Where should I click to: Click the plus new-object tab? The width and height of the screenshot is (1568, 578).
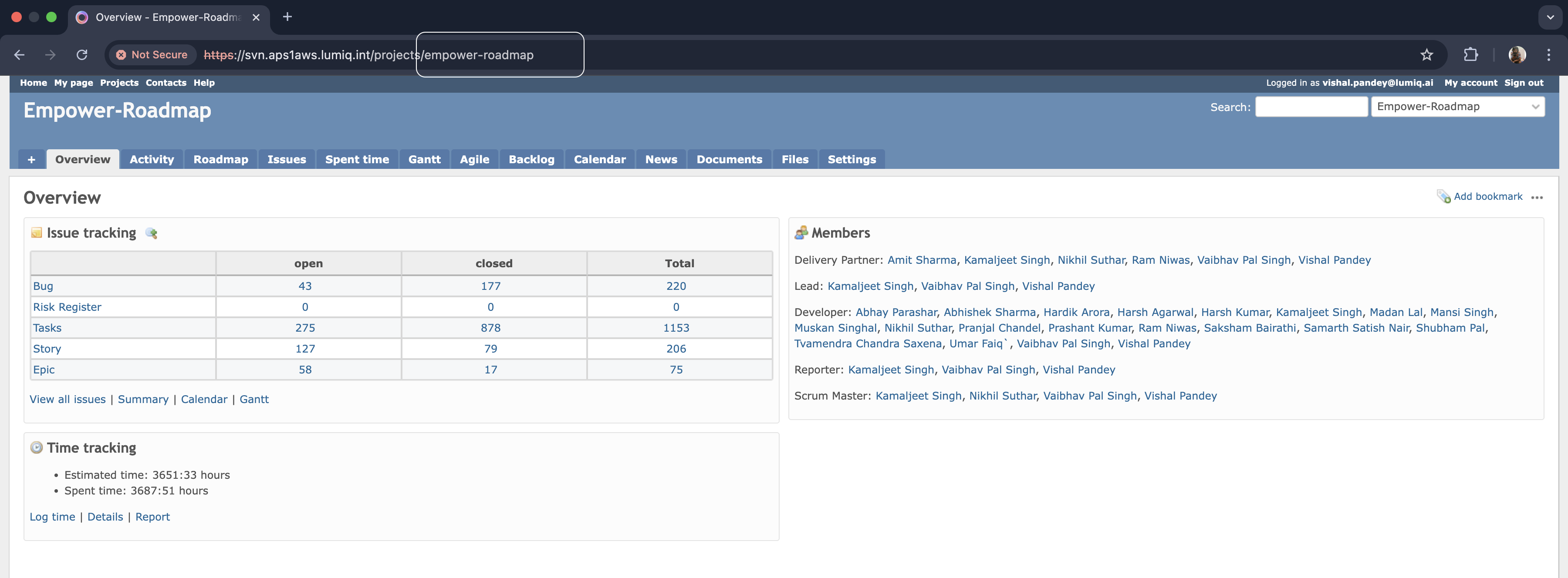pos(32,159)
